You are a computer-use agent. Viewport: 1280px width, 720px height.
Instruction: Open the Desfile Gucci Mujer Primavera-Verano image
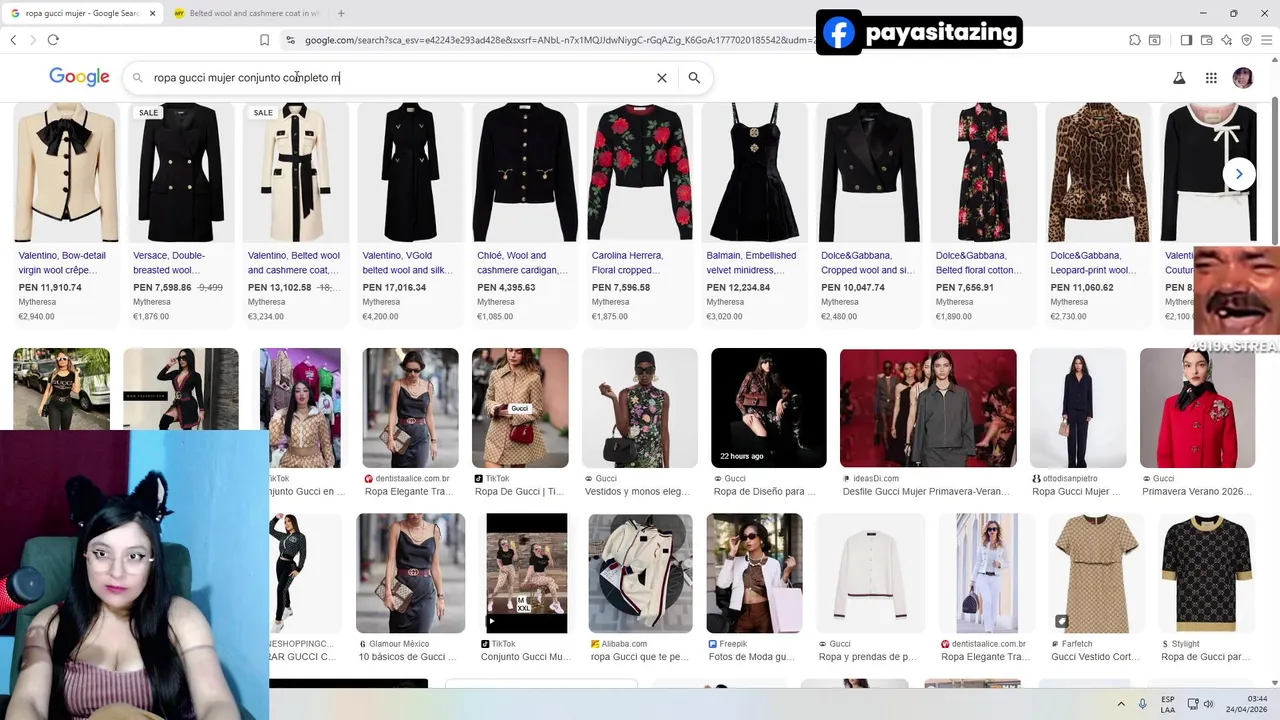pyautogui.click(x=928, y=408)
